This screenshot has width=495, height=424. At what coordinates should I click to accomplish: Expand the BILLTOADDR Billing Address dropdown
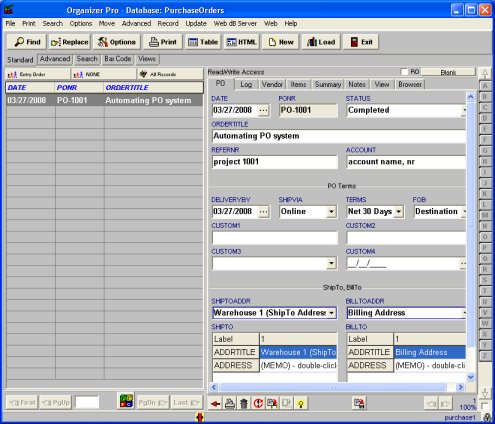[x=464, y=313]
